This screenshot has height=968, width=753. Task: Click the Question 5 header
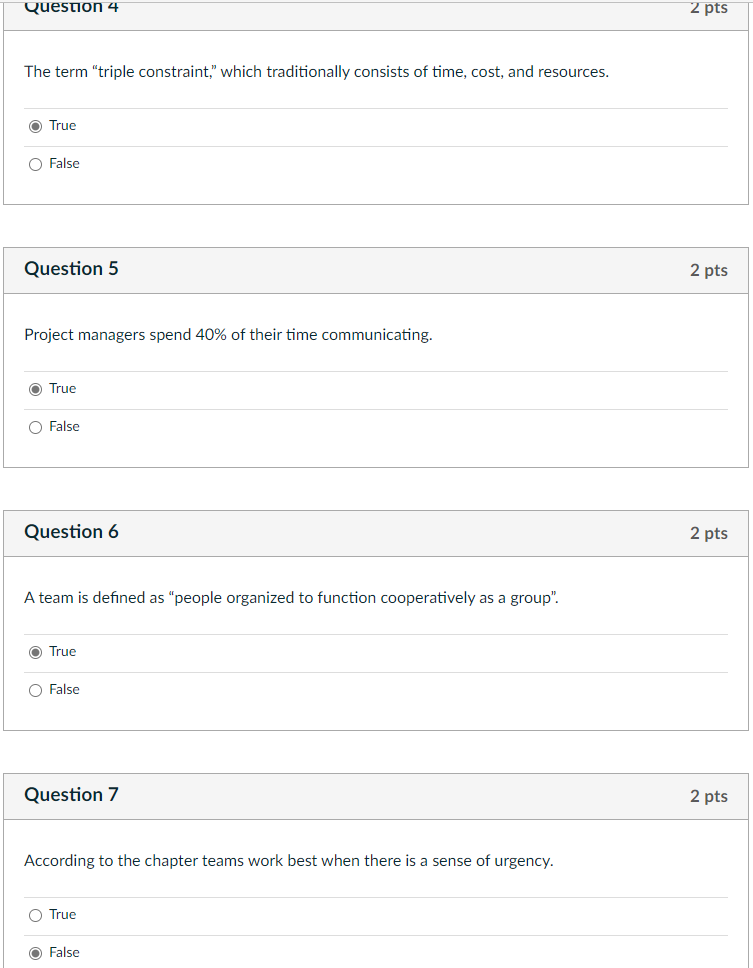pyautogui.click(x=71, y=269)
